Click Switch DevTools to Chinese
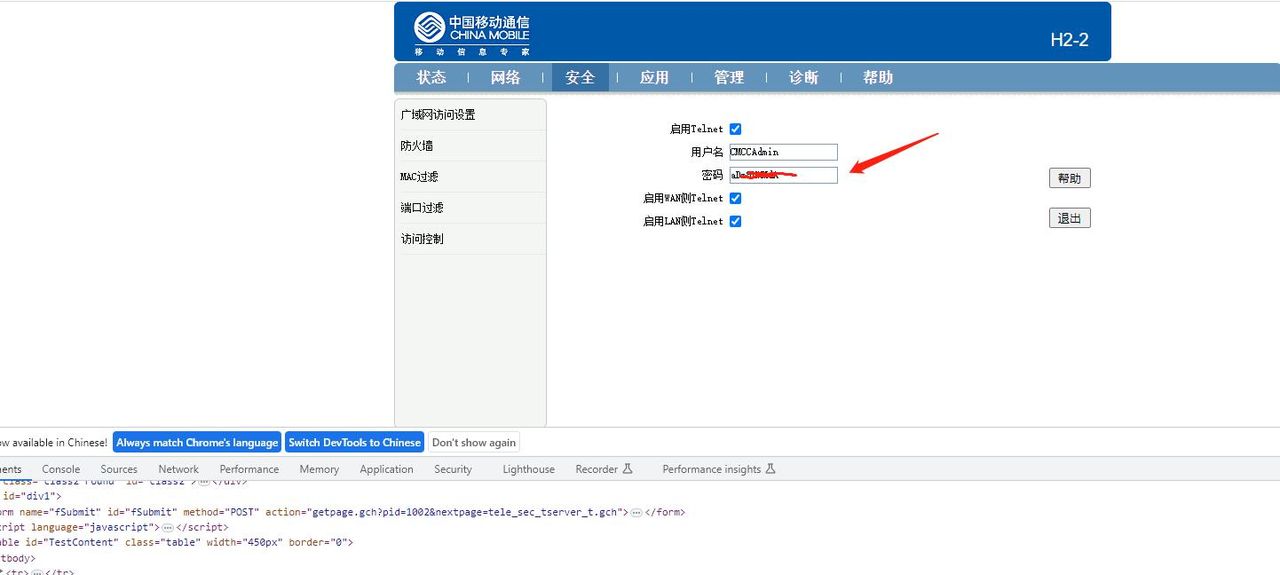This screenshot has width=1280, height=575. coord(354,442)
